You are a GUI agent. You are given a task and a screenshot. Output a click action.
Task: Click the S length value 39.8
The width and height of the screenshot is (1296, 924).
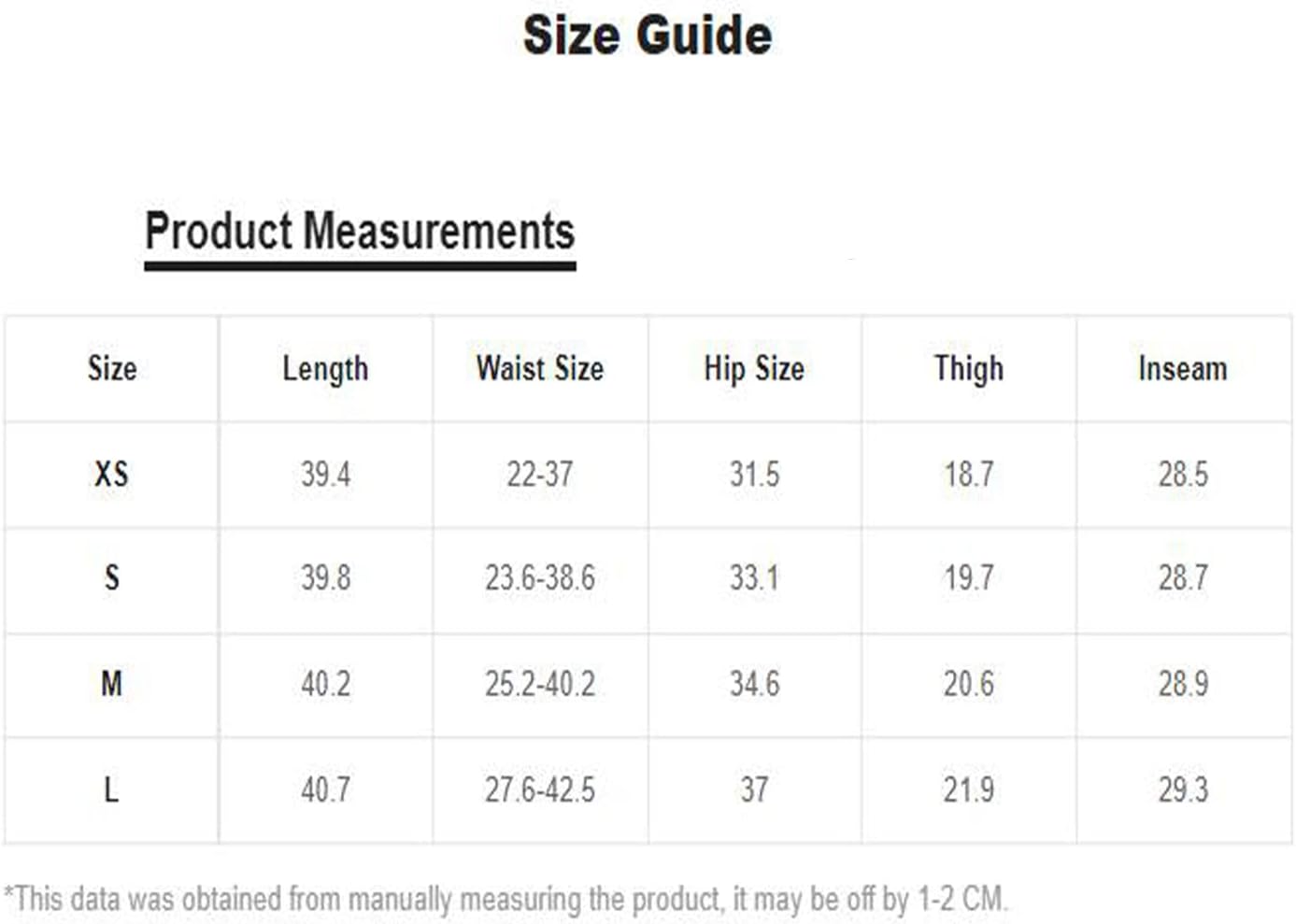click(x=325, y=577)
